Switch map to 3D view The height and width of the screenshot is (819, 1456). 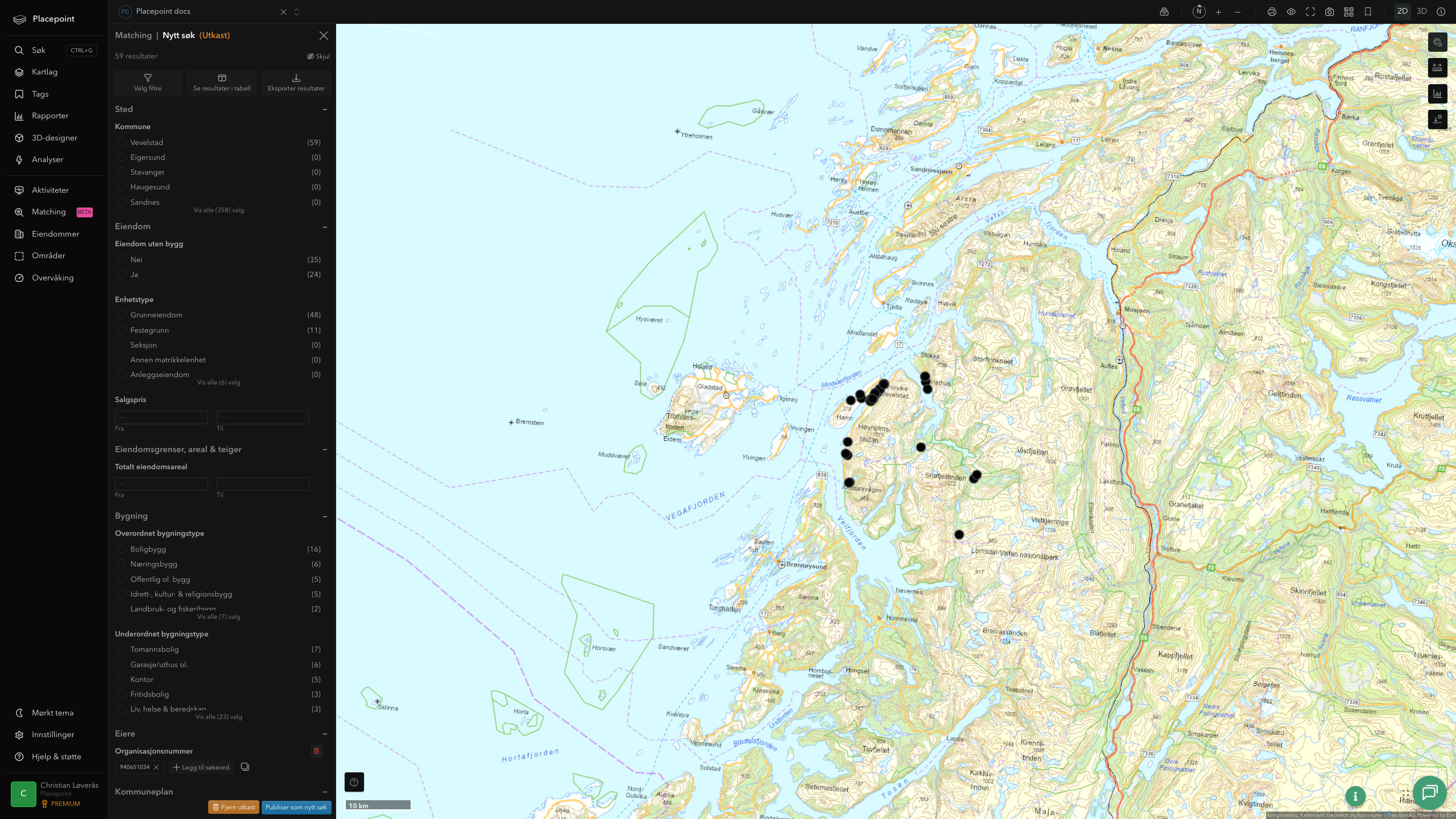[1422, 11]
